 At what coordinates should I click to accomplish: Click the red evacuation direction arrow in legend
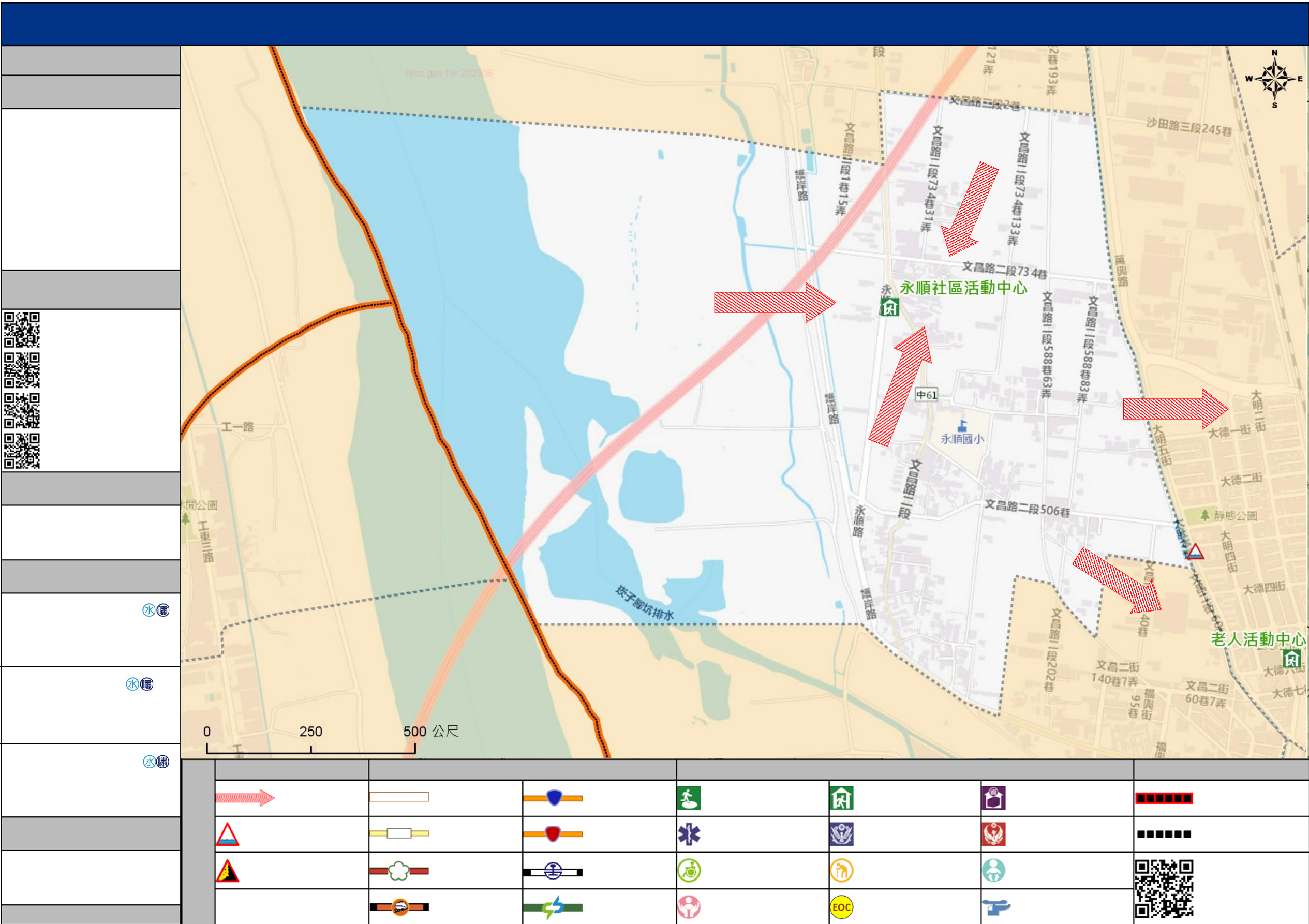coord(245,797)
